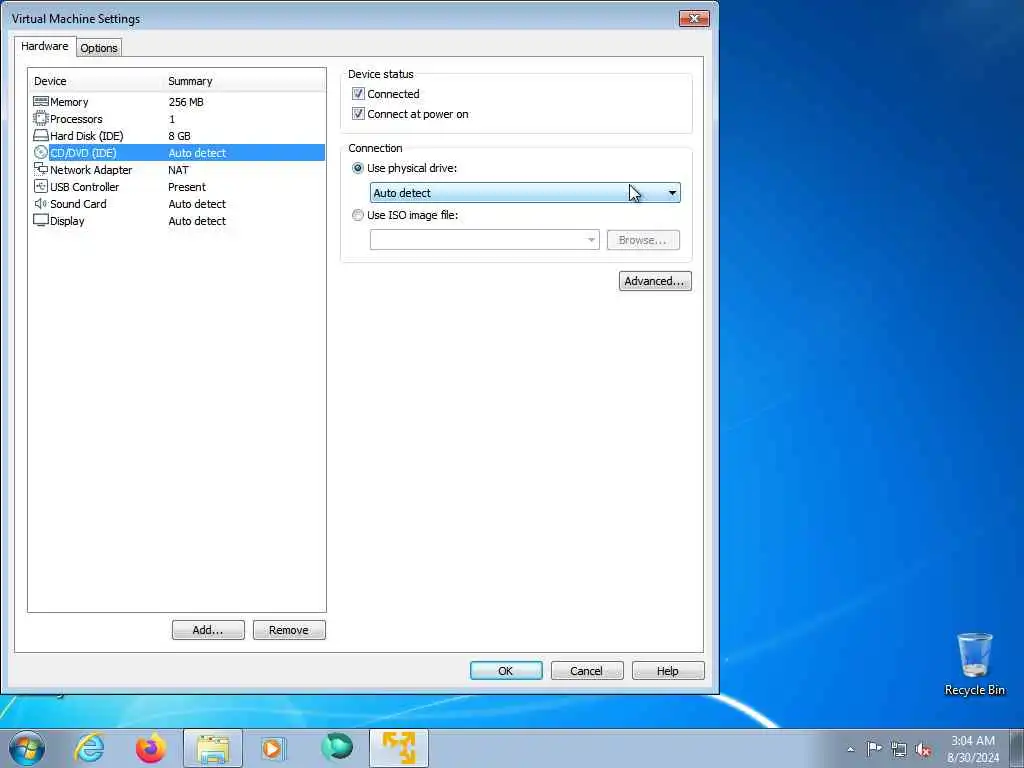Choose Use physical drive radio button
Screen dimensions: 1024x768
(357, 168)
